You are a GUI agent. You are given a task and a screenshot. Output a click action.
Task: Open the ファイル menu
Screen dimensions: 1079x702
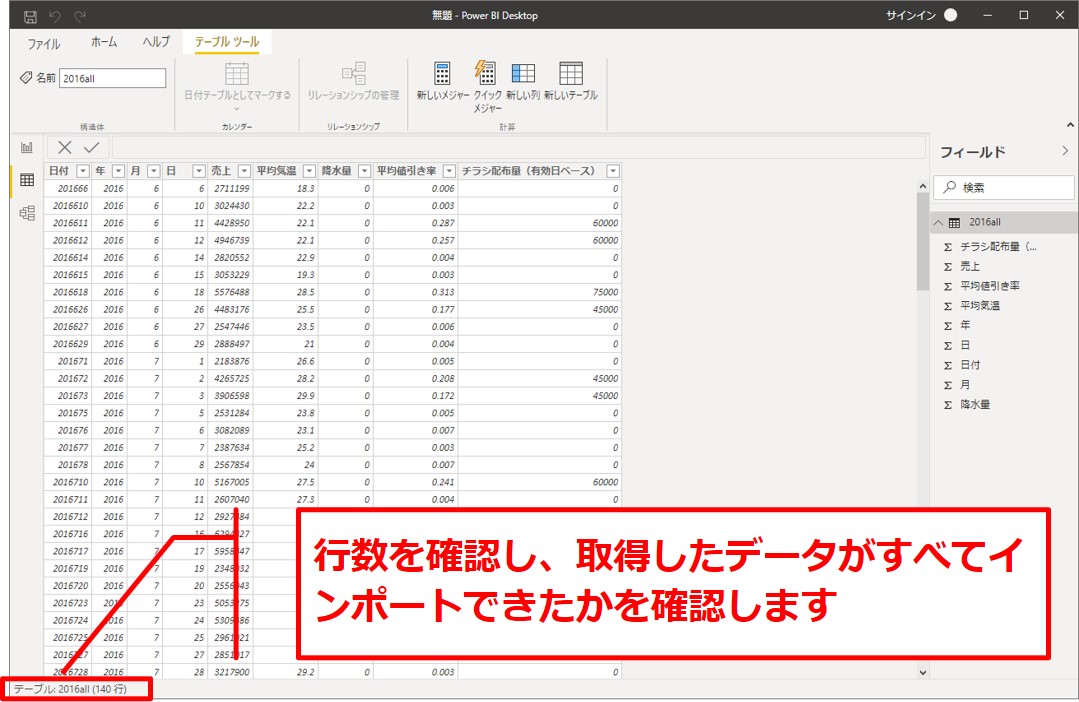point(43,43)
